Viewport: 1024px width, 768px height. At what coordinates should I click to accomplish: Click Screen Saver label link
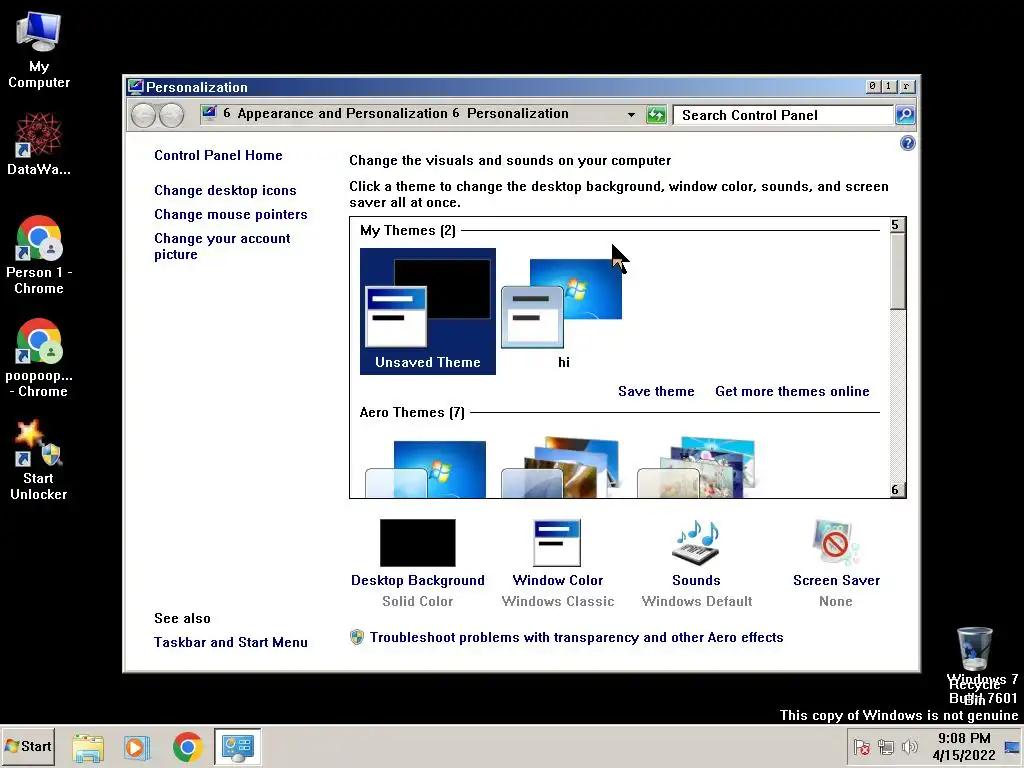point(837,581)
